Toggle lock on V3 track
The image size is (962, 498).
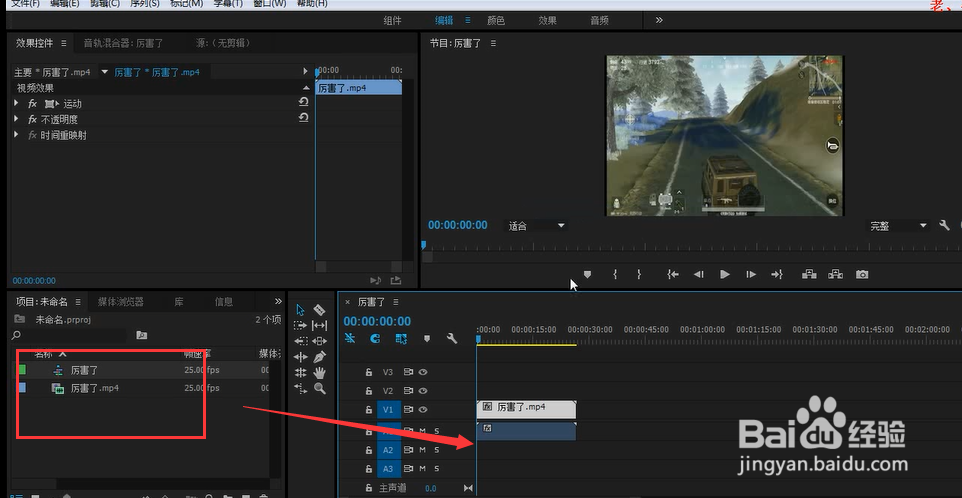pyautogui.click(x=369, y=372)
